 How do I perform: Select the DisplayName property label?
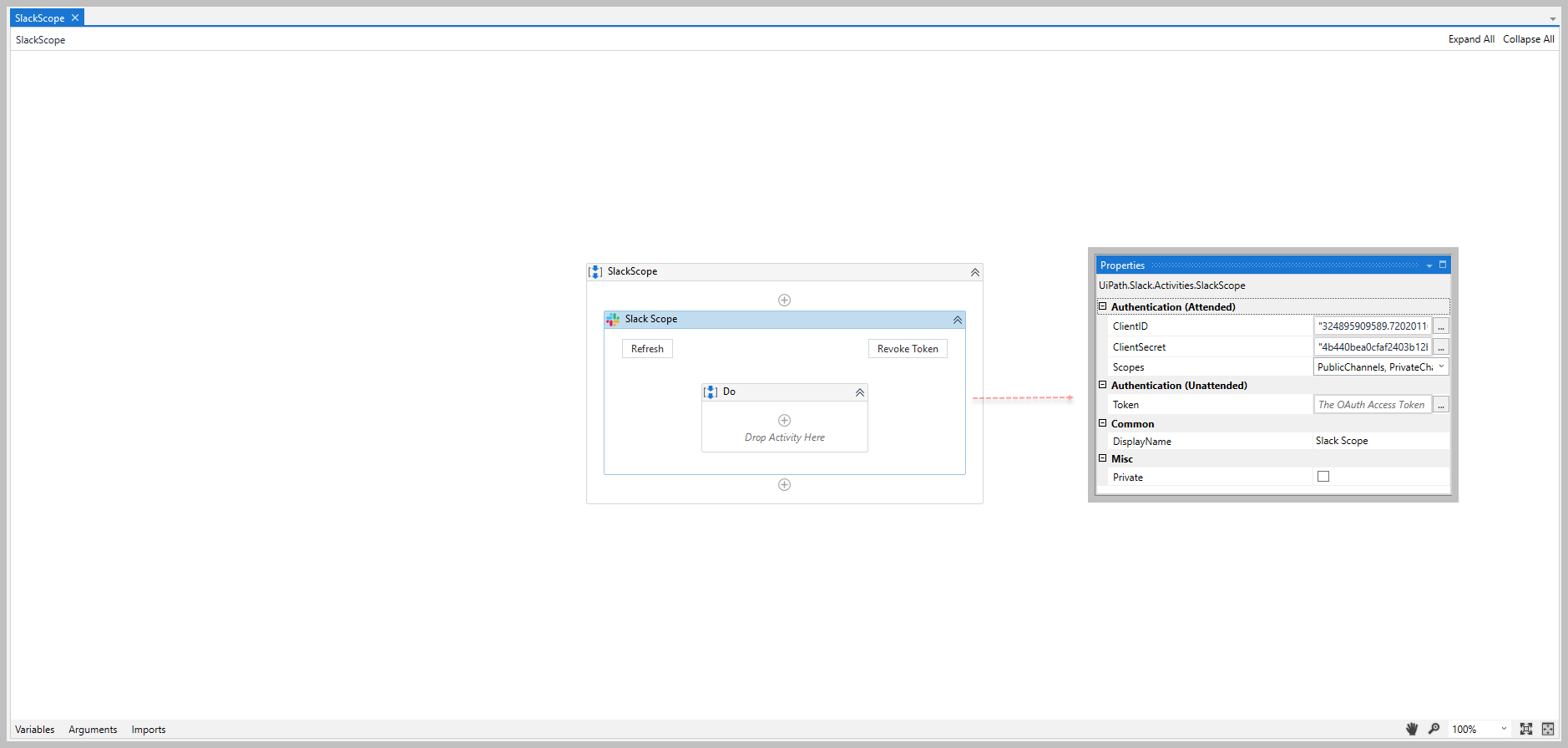point(1141,442)
